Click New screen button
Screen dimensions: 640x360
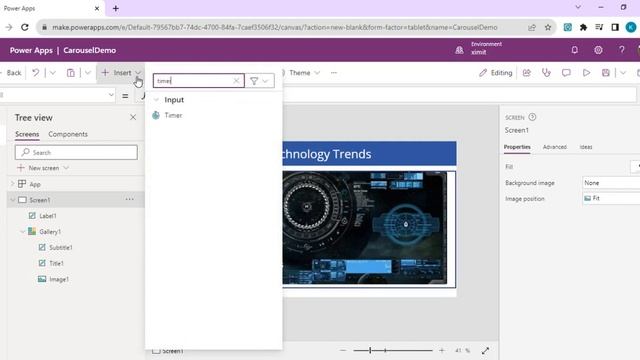click(43, 168)
